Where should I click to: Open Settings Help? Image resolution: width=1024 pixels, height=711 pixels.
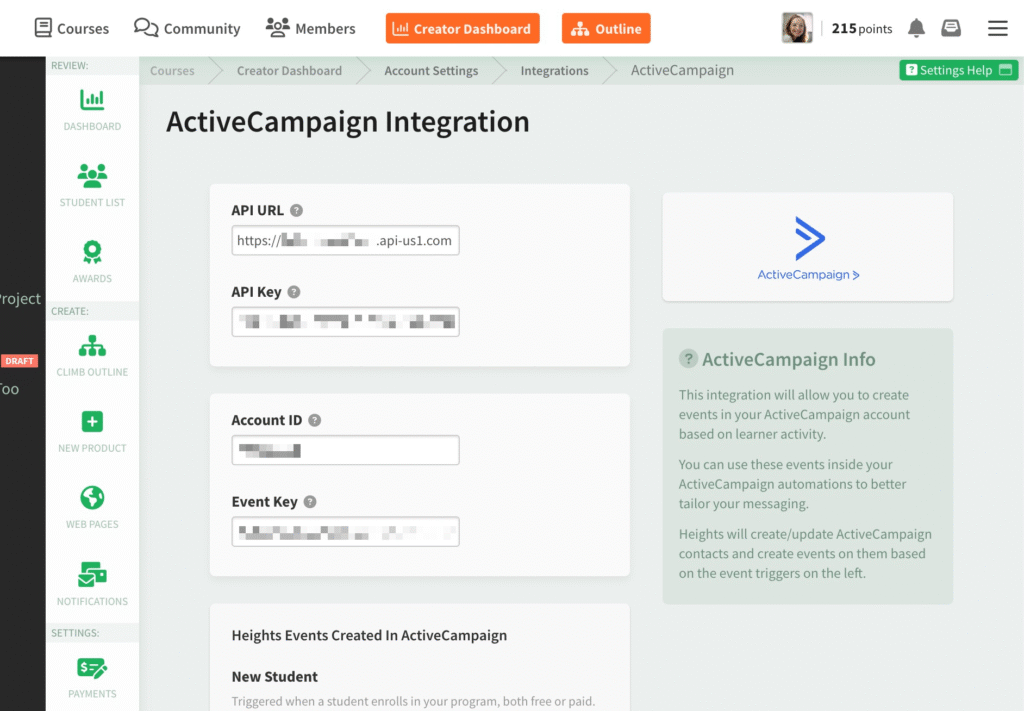point(957,70)
